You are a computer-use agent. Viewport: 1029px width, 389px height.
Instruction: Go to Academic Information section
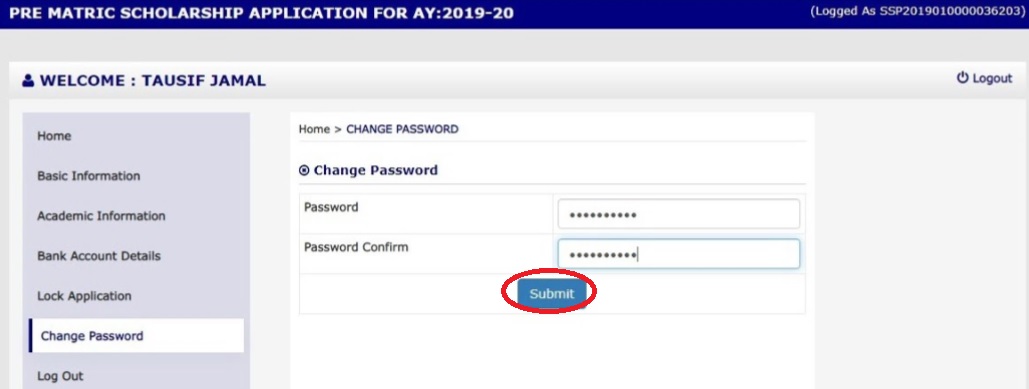point(101,216)
